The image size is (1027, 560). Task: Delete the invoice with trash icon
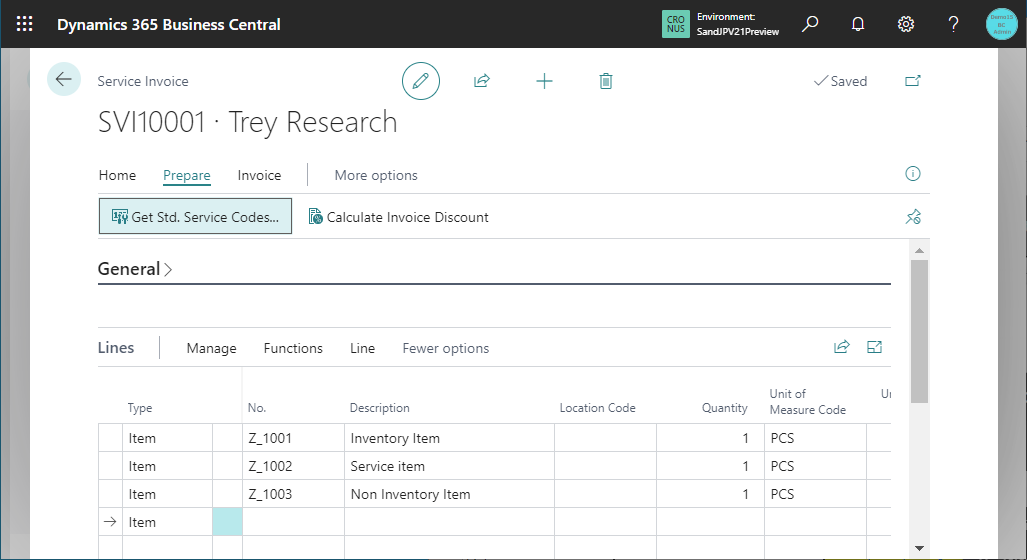(x=606, y=81)
